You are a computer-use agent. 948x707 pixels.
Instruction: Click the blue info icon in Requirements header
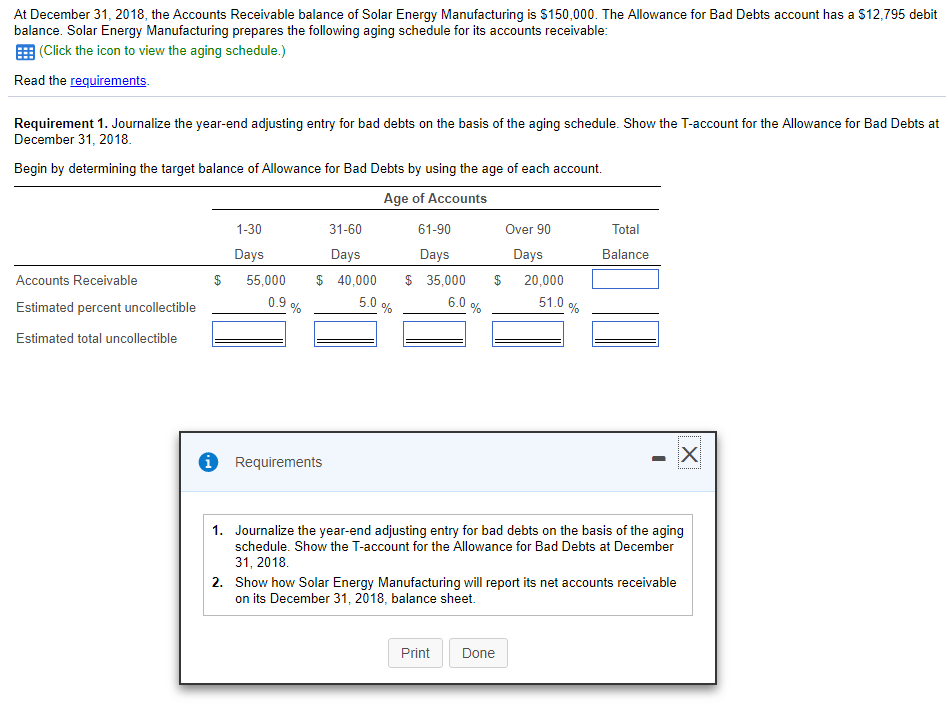pyautogui.click(x=208, y=462)
